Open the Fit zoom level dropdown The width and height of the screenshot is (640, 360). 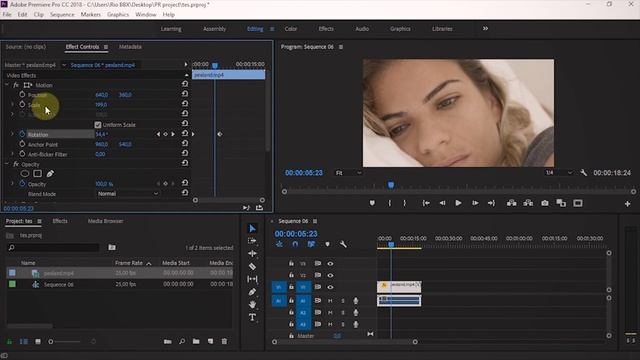(349, 173)
